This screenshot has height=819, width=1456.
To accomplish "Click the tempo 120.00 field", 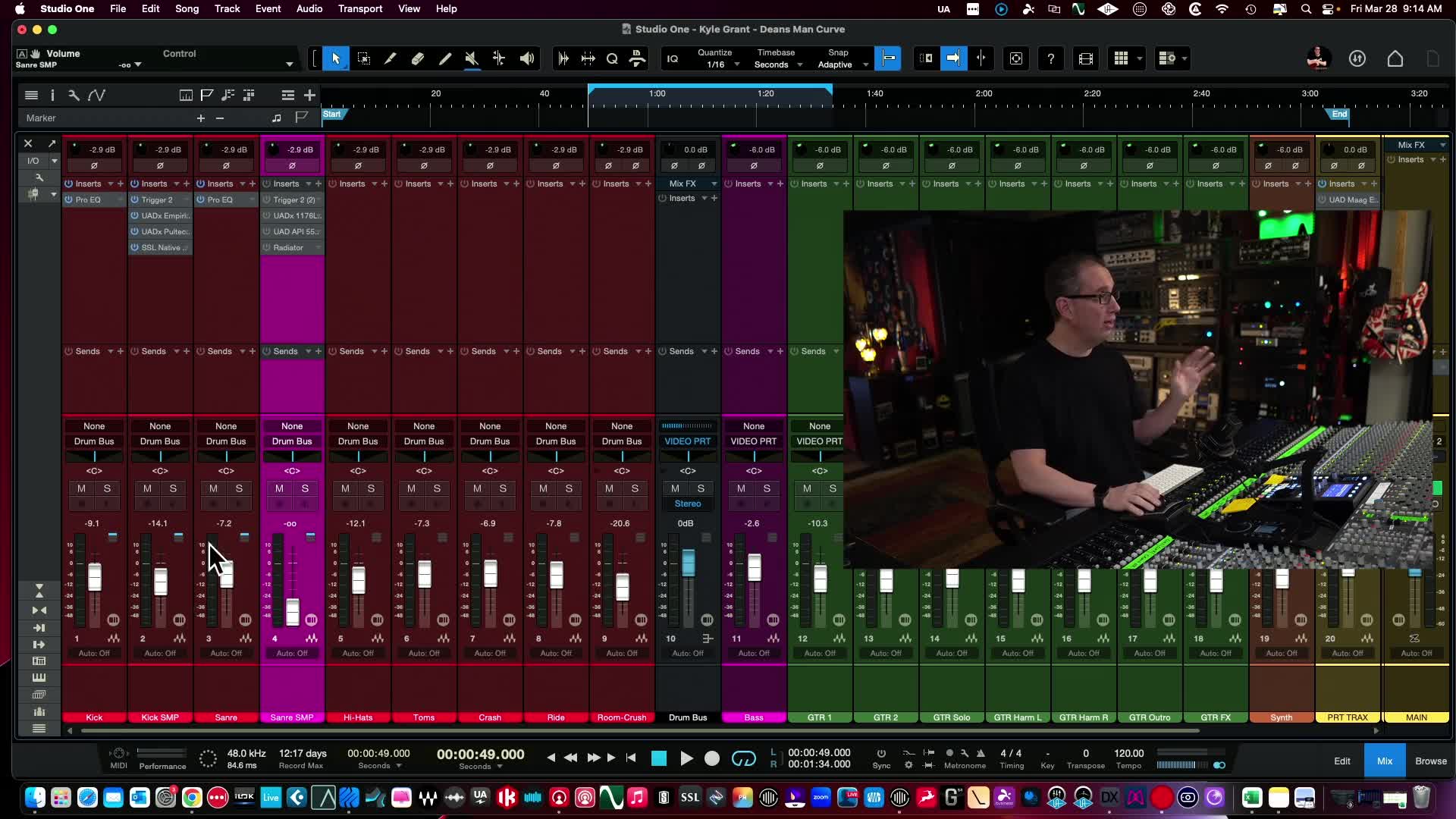I will [1128, 753].
